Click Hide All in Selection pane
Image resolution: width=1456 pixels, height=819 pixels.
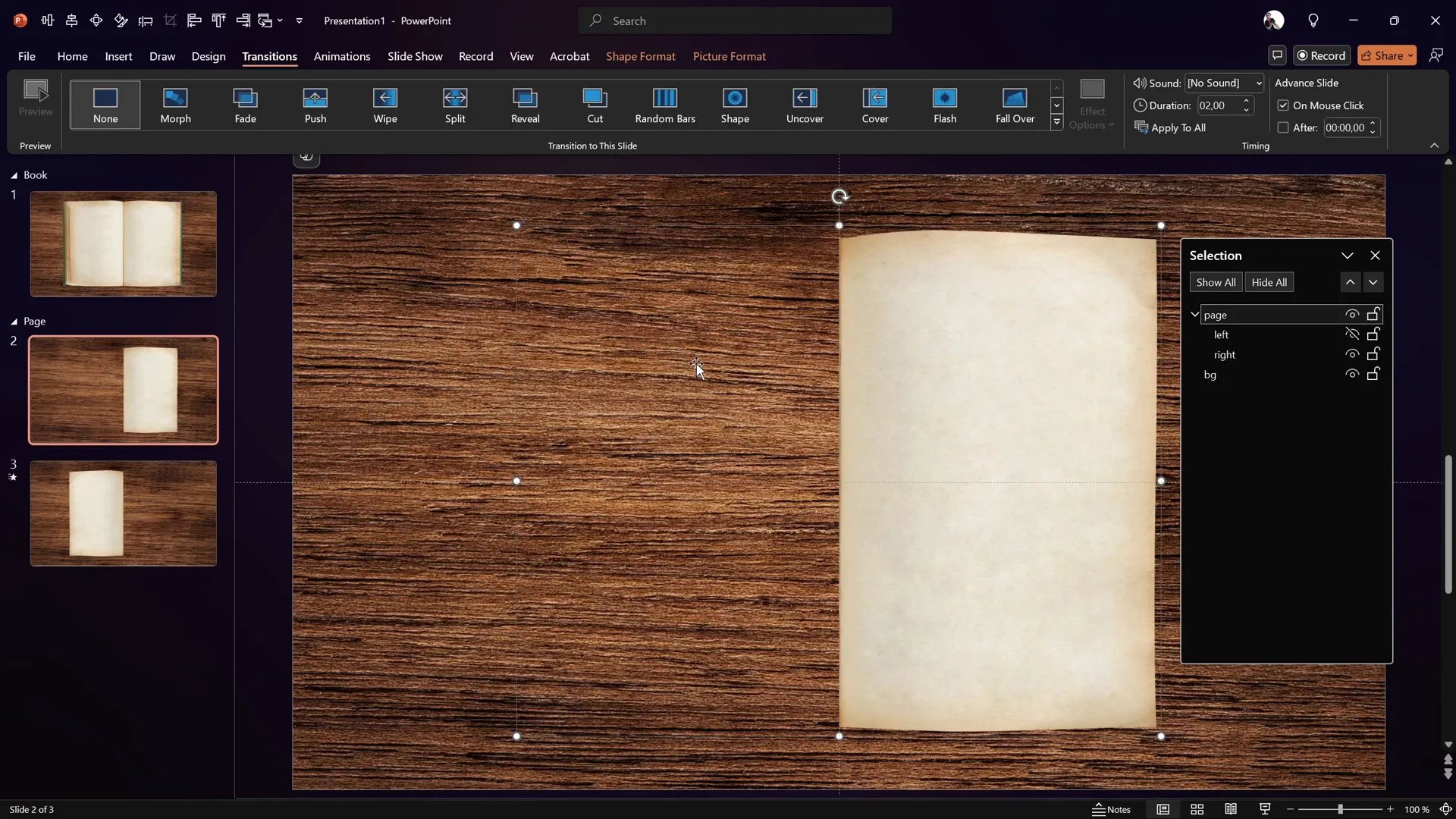1269,282
